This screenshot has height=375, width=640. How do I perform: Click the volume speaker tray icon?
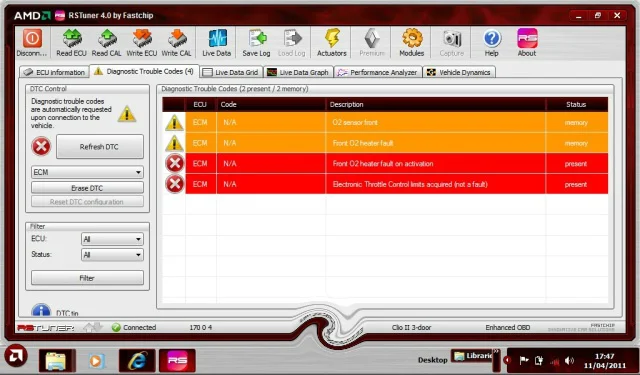click(569, 361)
